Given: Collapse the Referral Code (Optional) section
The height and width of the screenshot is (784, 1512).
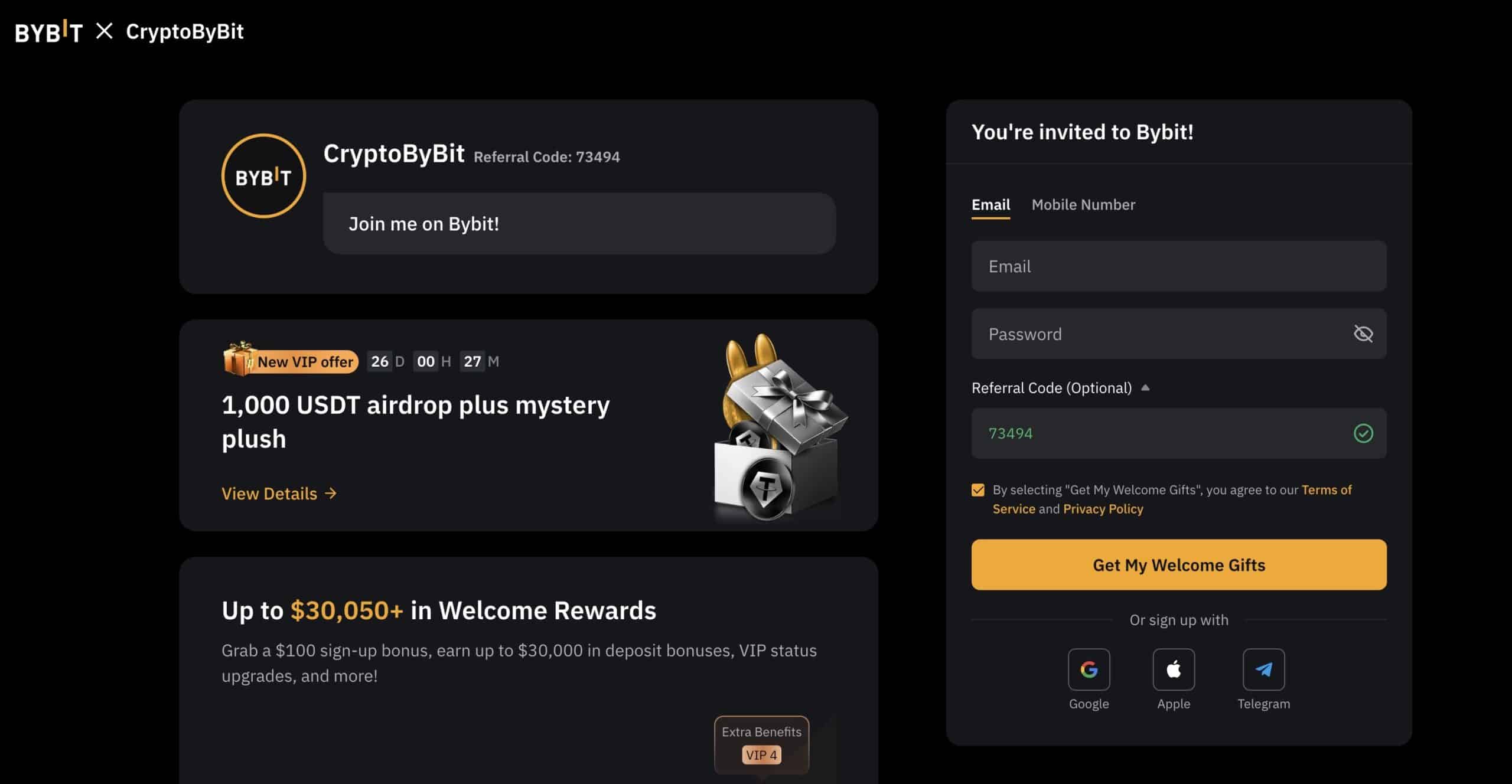Looking at the screenshot, I should [x=1145, y=388].
